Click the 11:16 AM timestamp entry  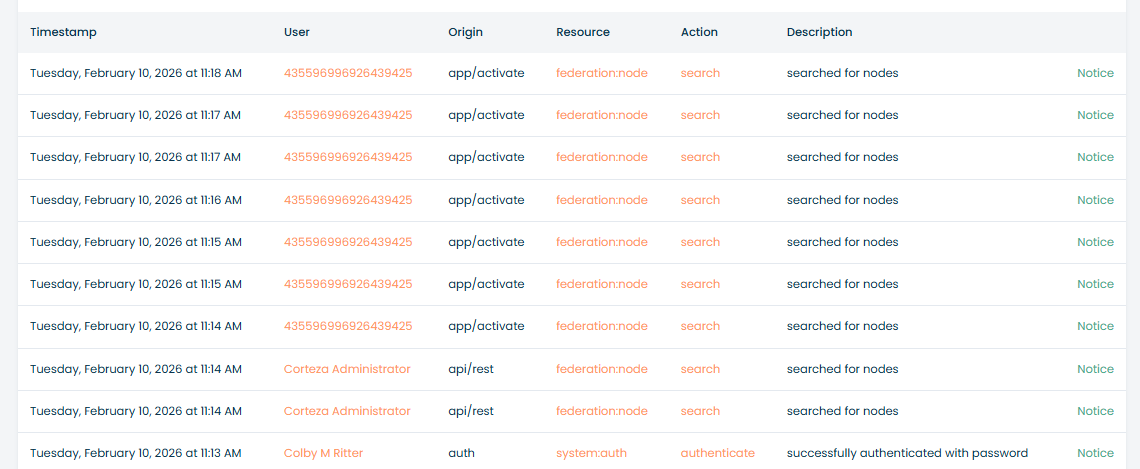click(135, 200)
